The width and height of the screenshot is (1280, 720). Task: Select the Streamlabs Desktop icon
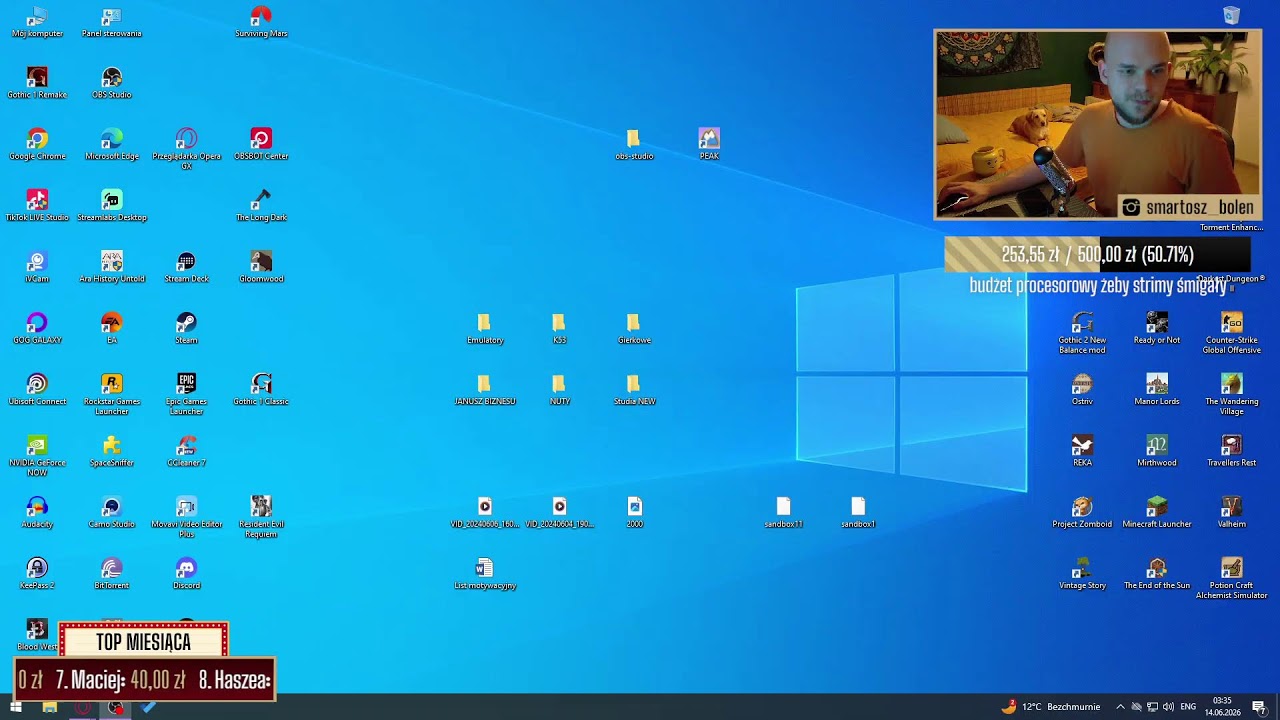click(x=112, y=205)
